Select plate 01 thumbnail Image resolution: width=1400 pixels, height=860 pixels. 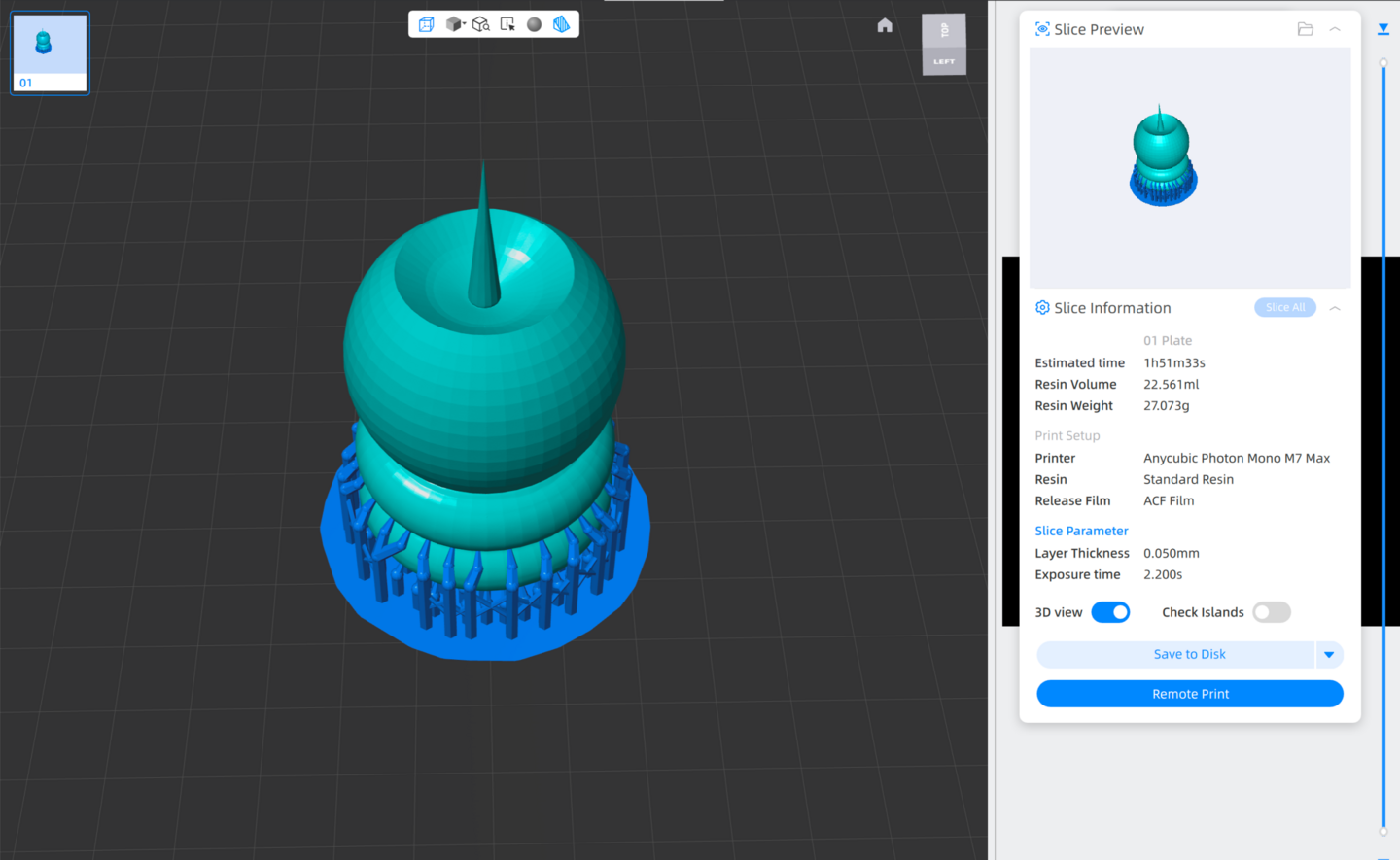[x=50, y=53]
